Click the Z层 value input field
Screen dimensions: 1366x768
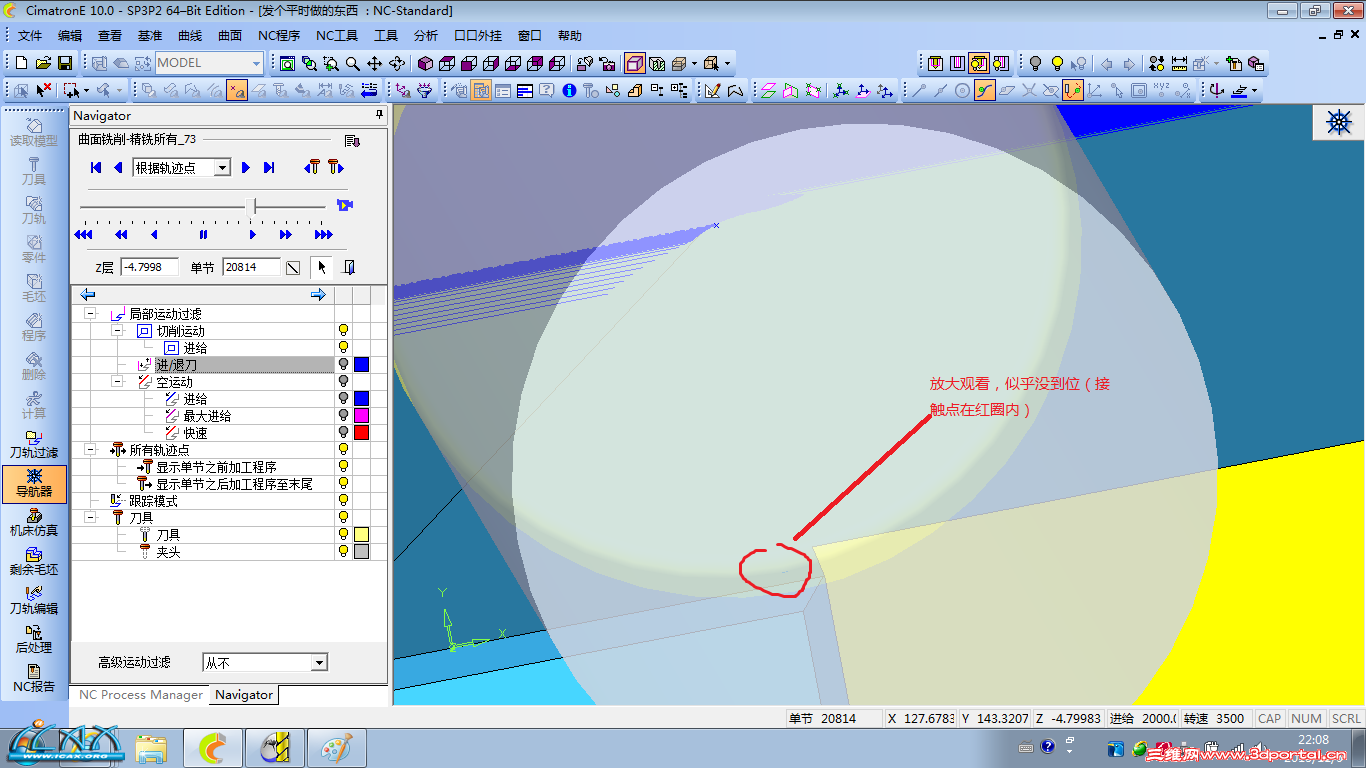click(x=149, y=267)
